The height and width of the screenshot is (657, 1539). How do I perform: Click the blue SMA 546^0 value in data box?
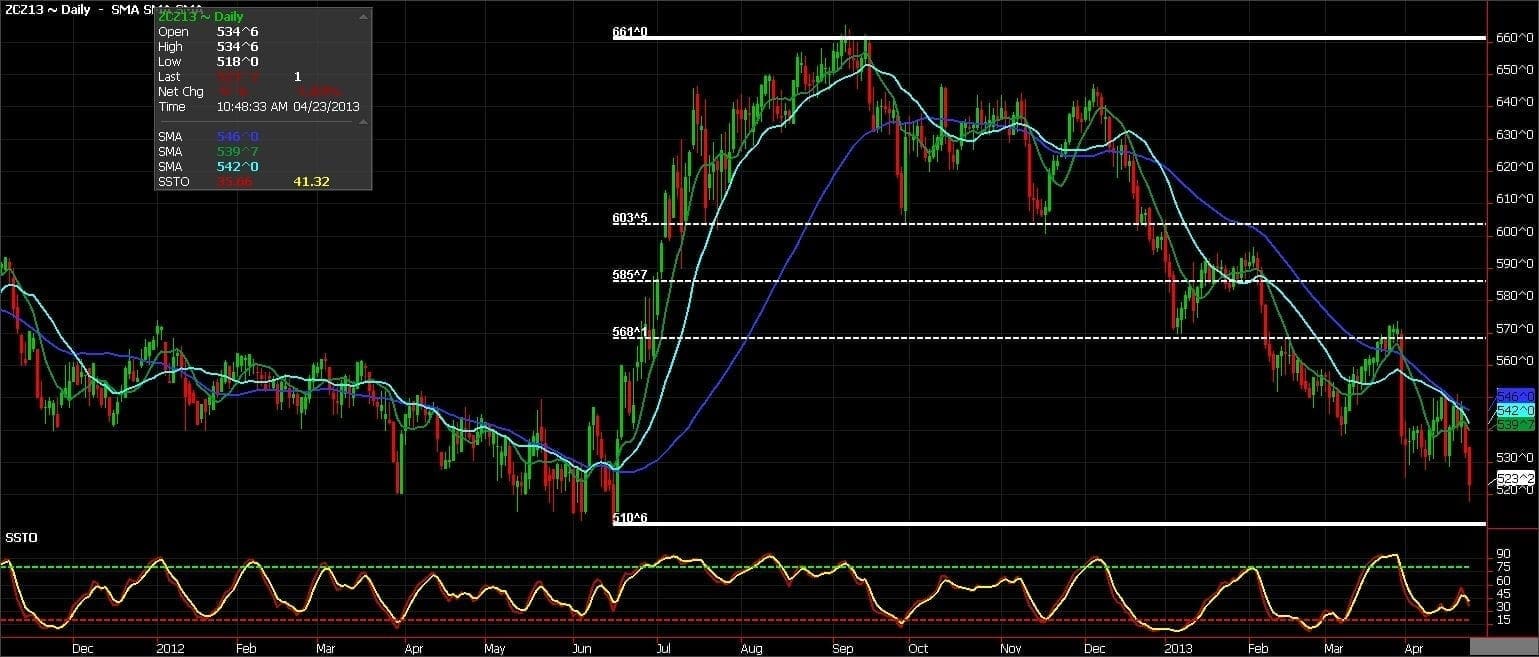click(236, 136)
